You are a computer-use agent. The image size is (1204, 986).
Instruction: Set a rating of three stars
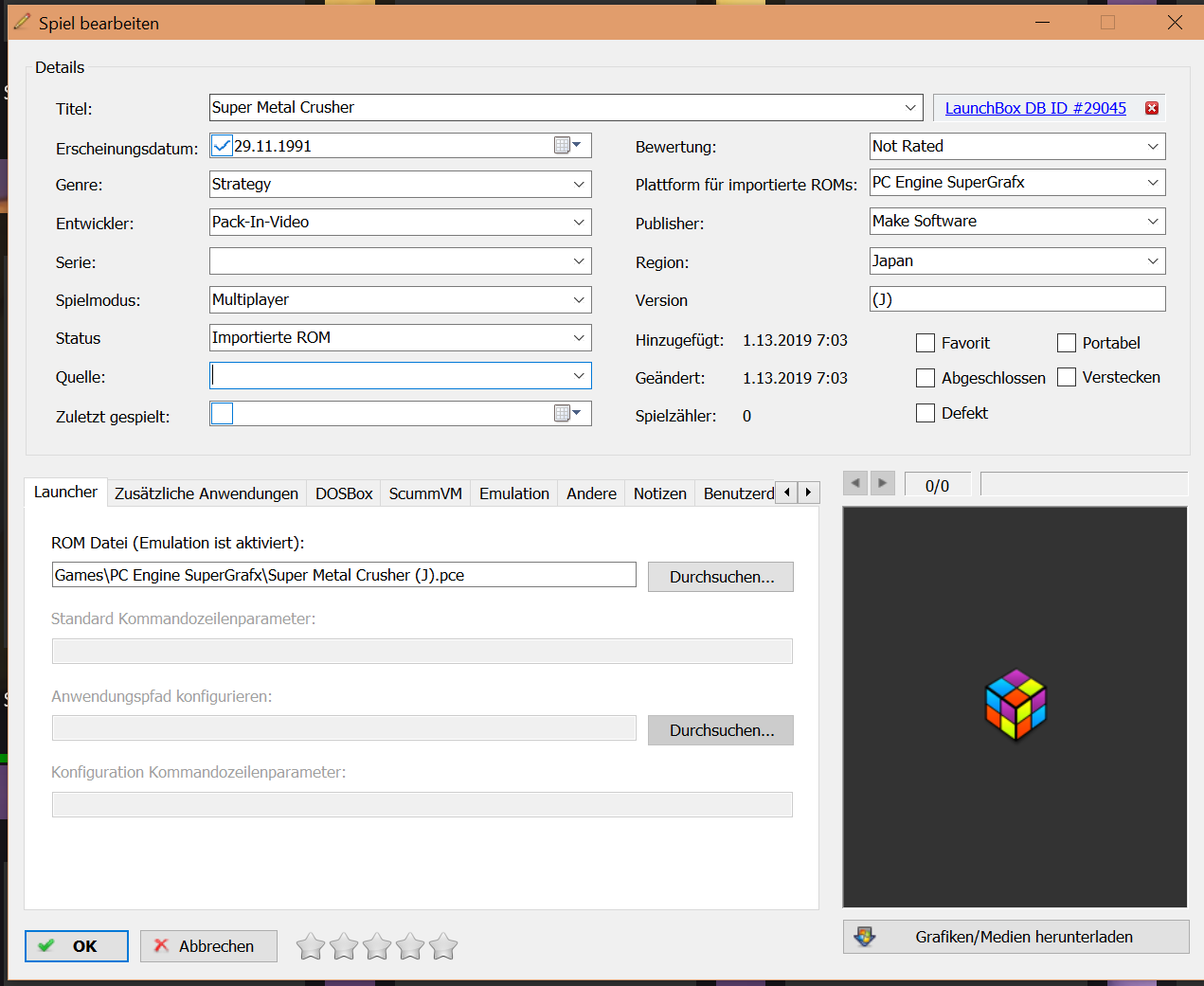pos(377,946)
